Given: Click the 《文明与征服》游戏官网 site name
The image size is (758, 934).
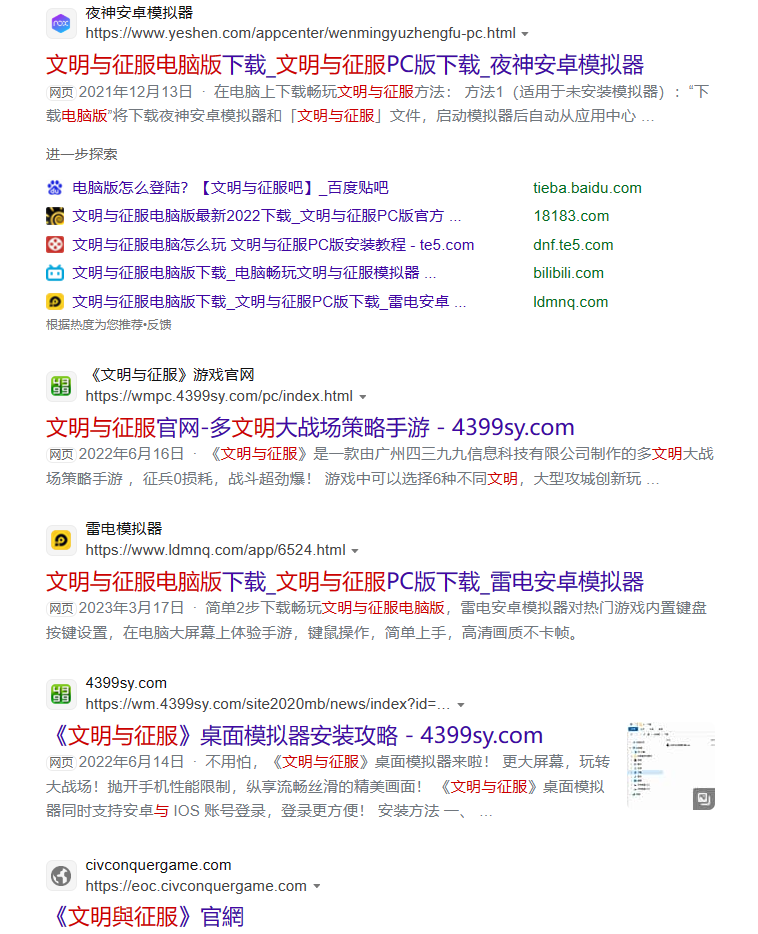Looking at the screenshot, I should (170, 375).
